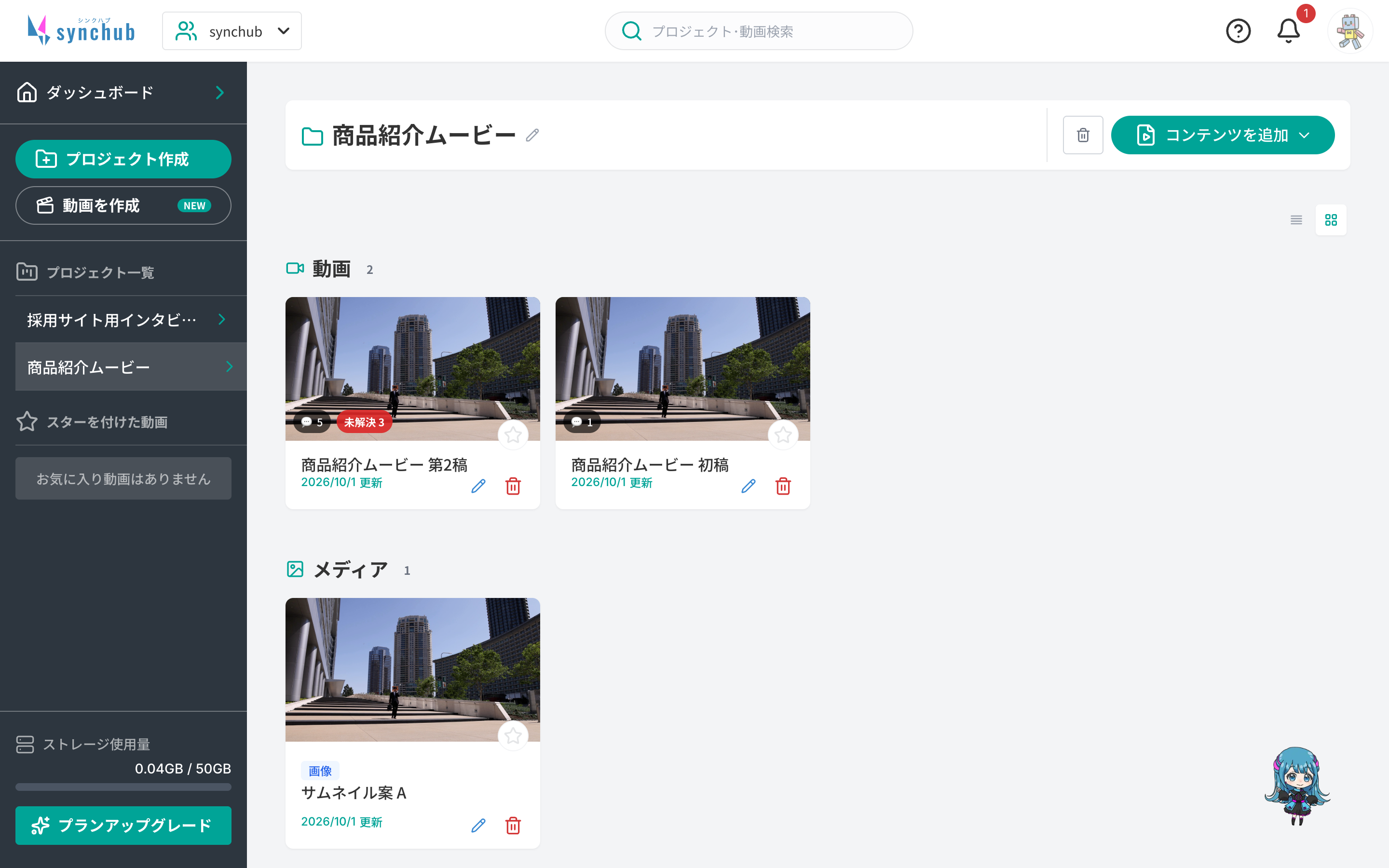
Task: Click the pencil icon beside project title 商品紹介ムービー
Action: pyautogui.click(x=532, y=135)
